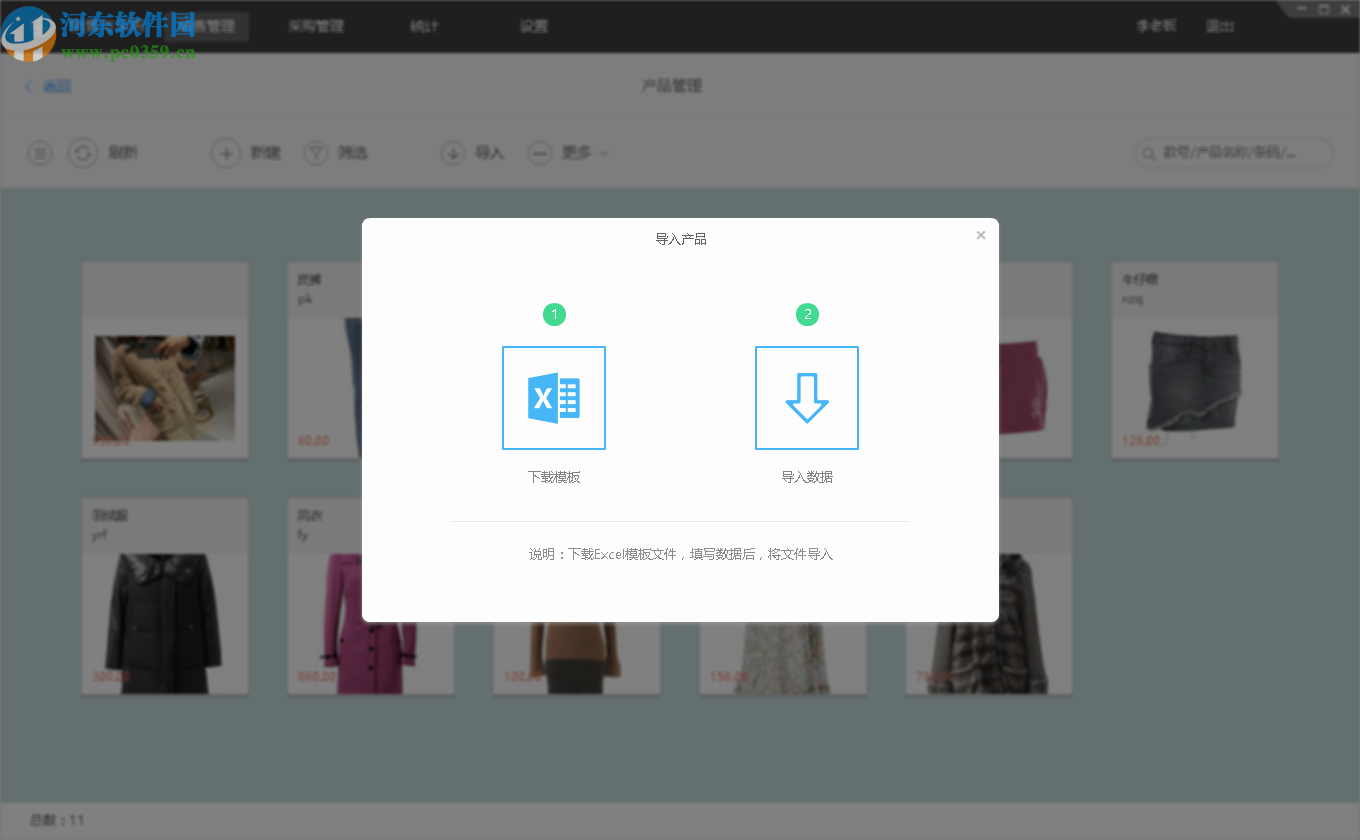Click the 下载模板 template download button
Viewport: 1360px width, 840px height.
click(x=554, y=477)
